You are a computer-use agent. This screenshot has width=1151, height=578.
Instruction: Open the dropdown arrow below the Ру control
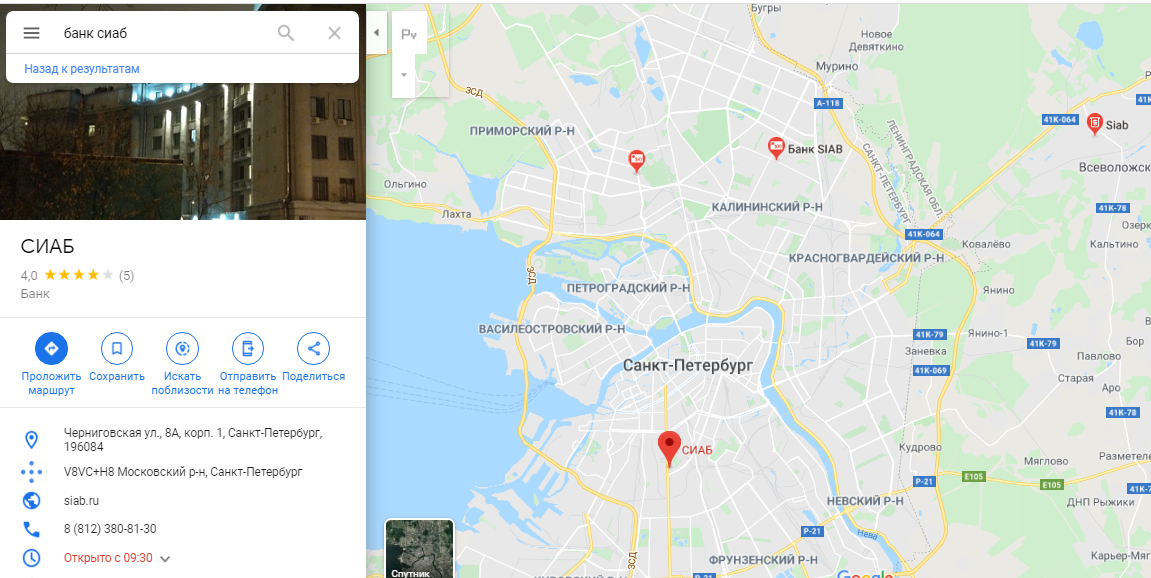[x=404, y=75]
